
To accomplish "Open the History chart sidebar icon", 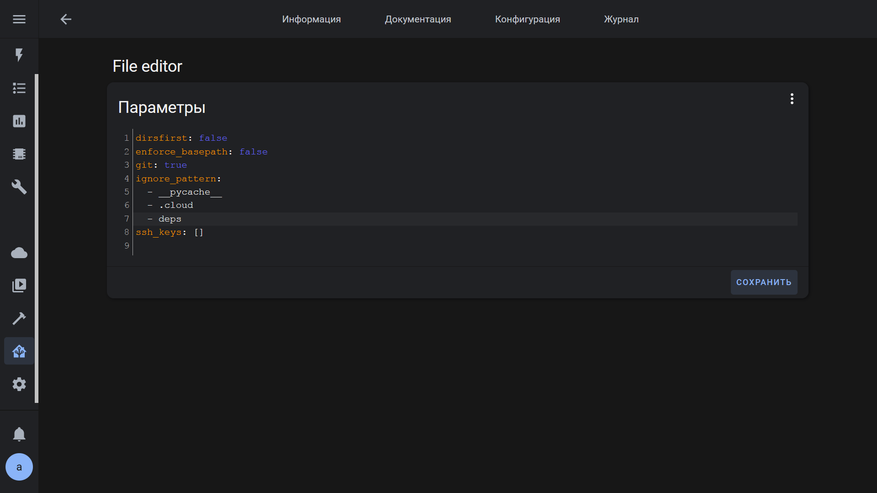I will 19,121.
